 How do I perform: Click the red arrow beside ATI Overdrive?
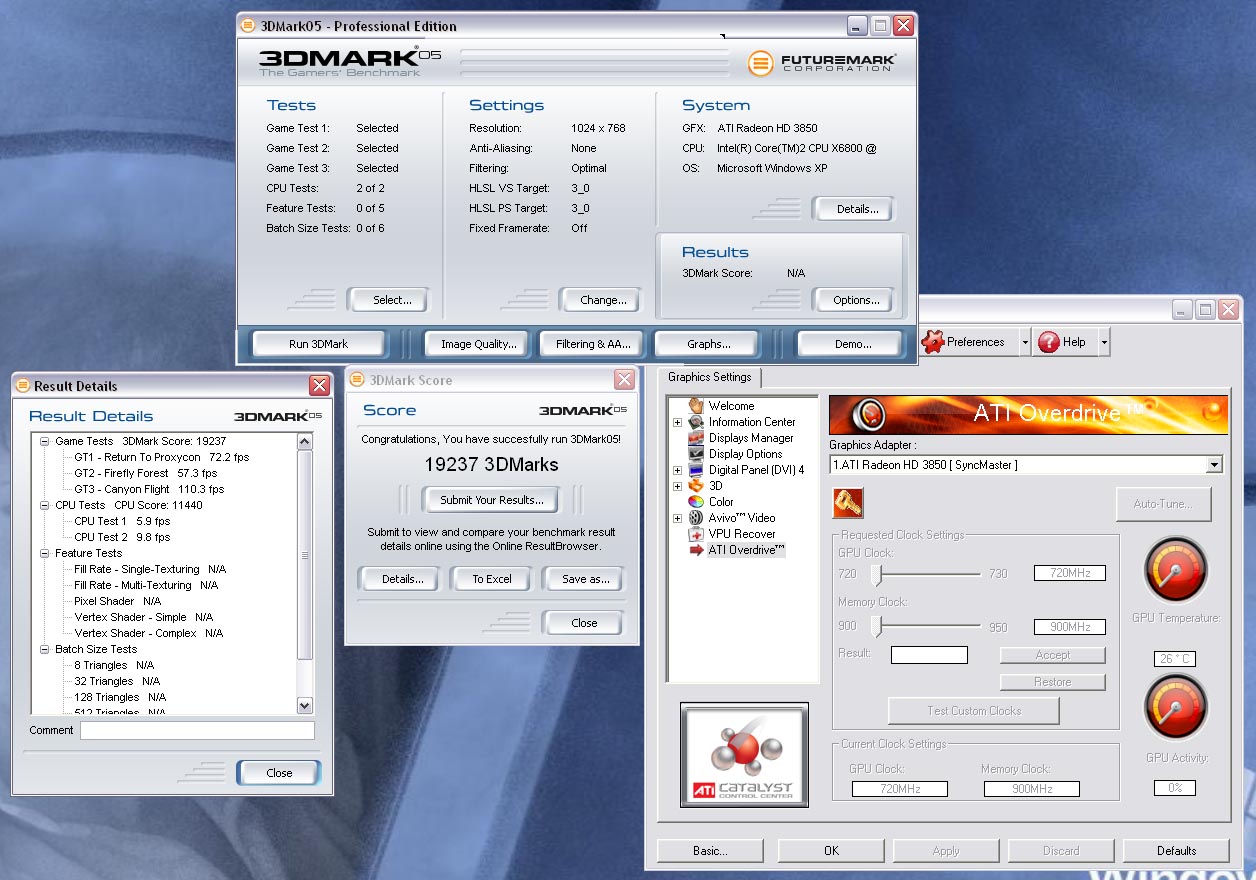696,550
